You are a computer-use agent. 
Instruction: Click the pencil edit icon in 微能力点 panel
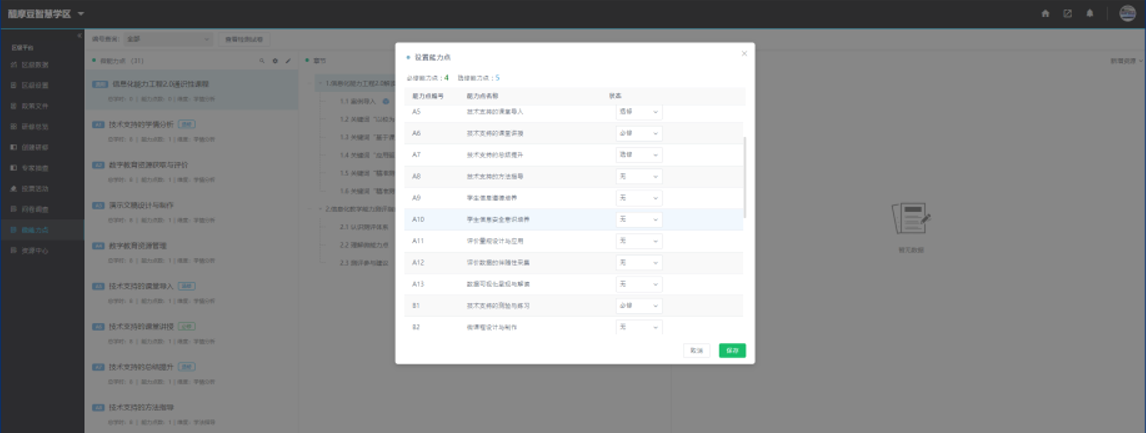(288, 61)
